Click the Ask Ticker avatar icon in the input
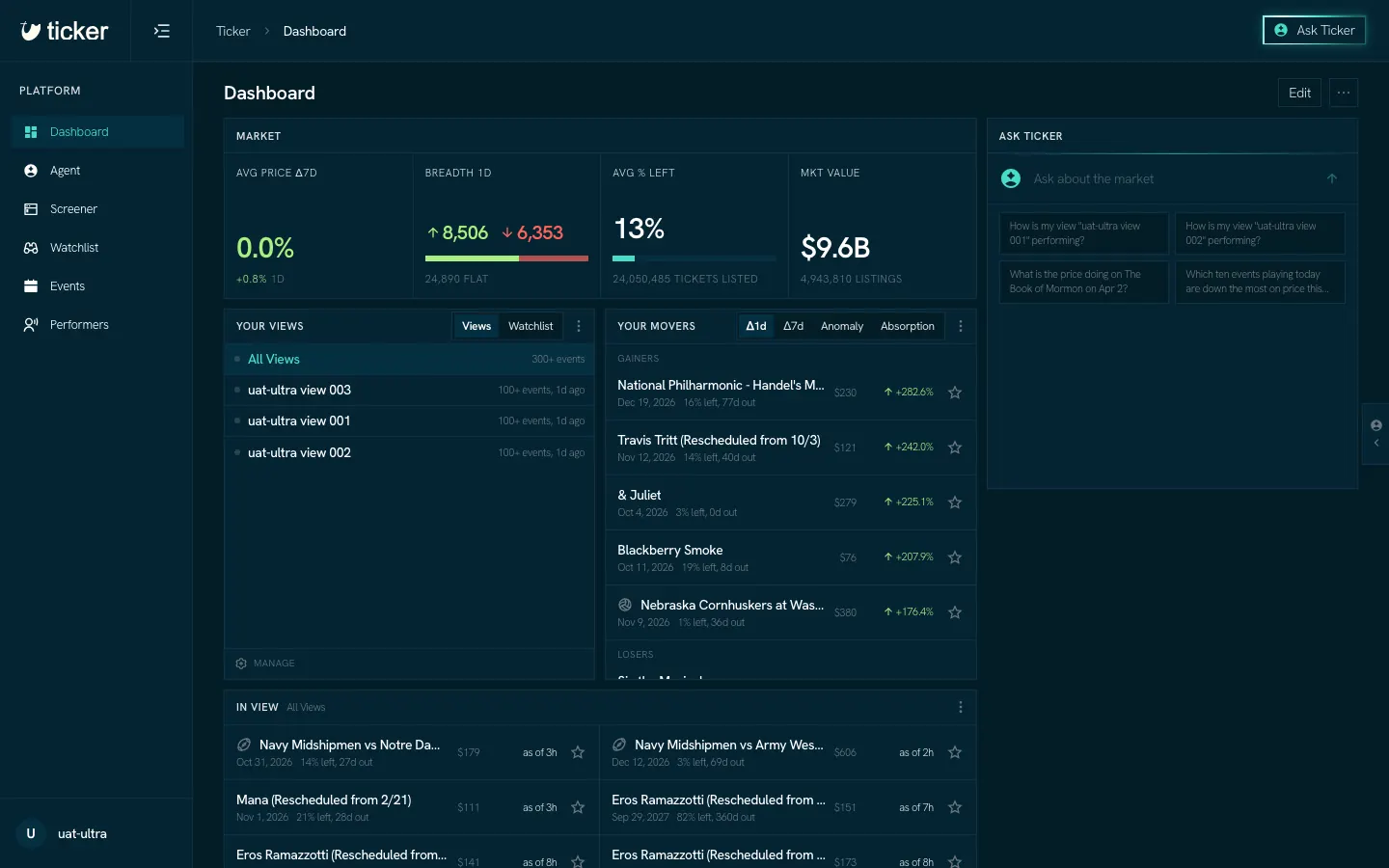The height and width of the screenshot is (868, 1389). click(x=1011, y=178)
